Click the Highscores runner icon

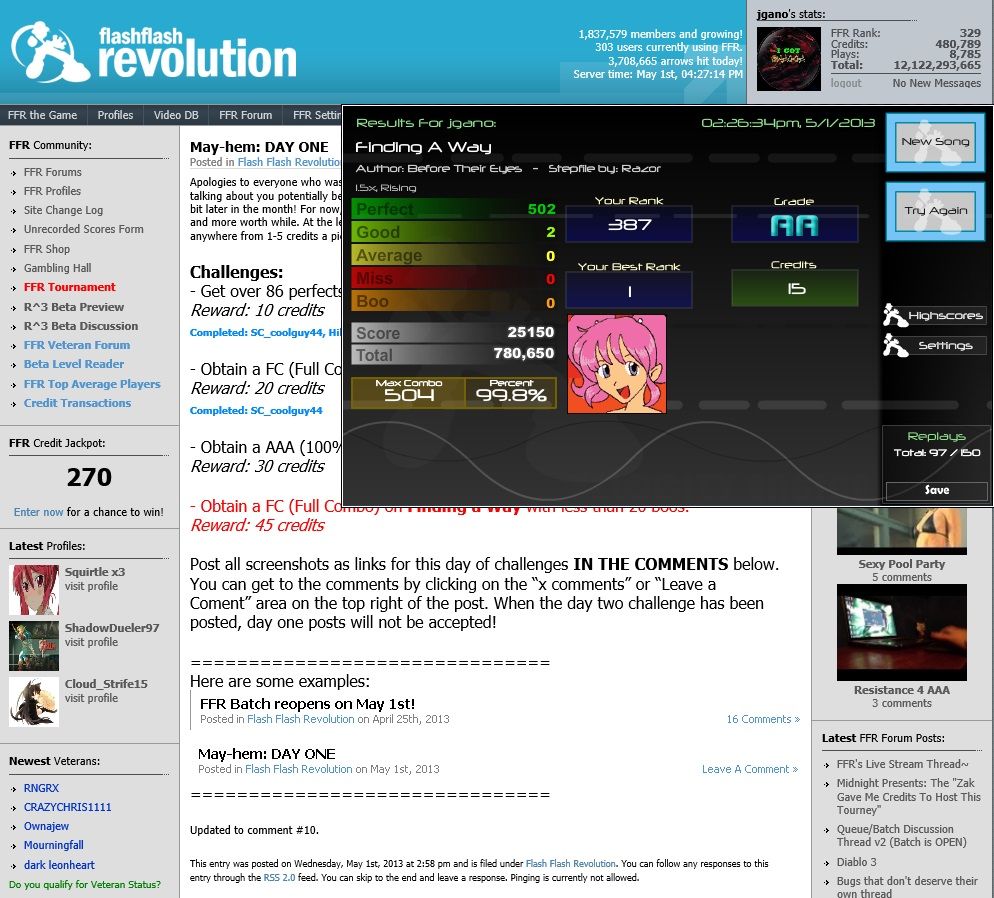click(895, 316)
